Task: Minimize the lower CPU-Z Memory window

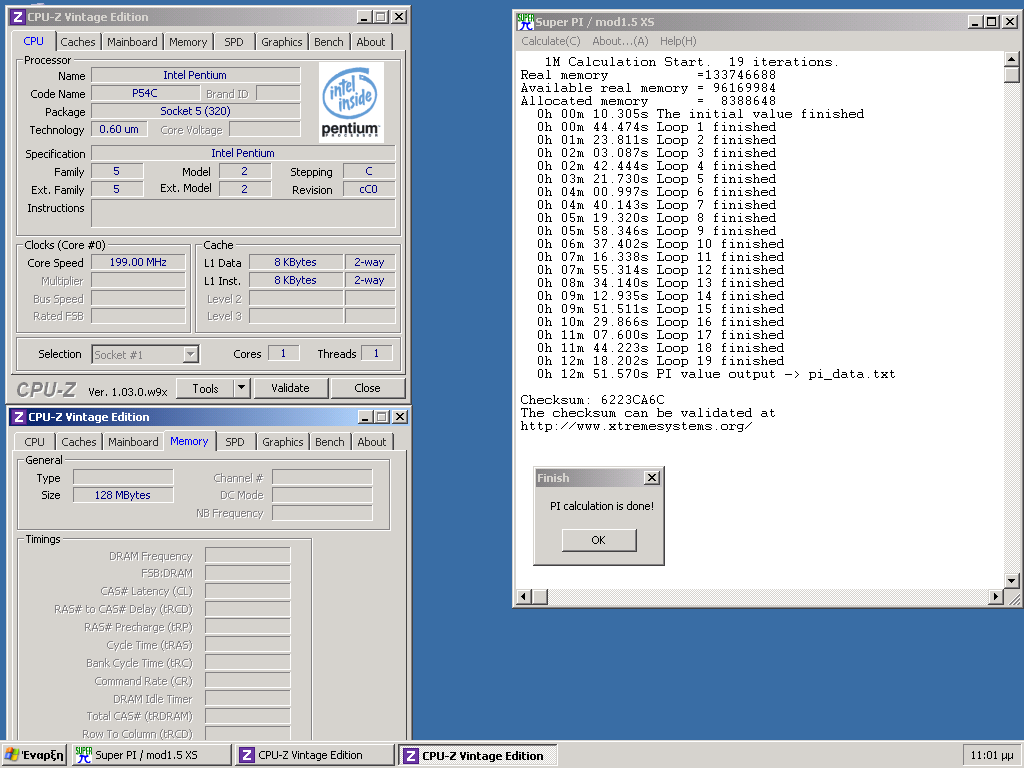Action: click(366, 417)
